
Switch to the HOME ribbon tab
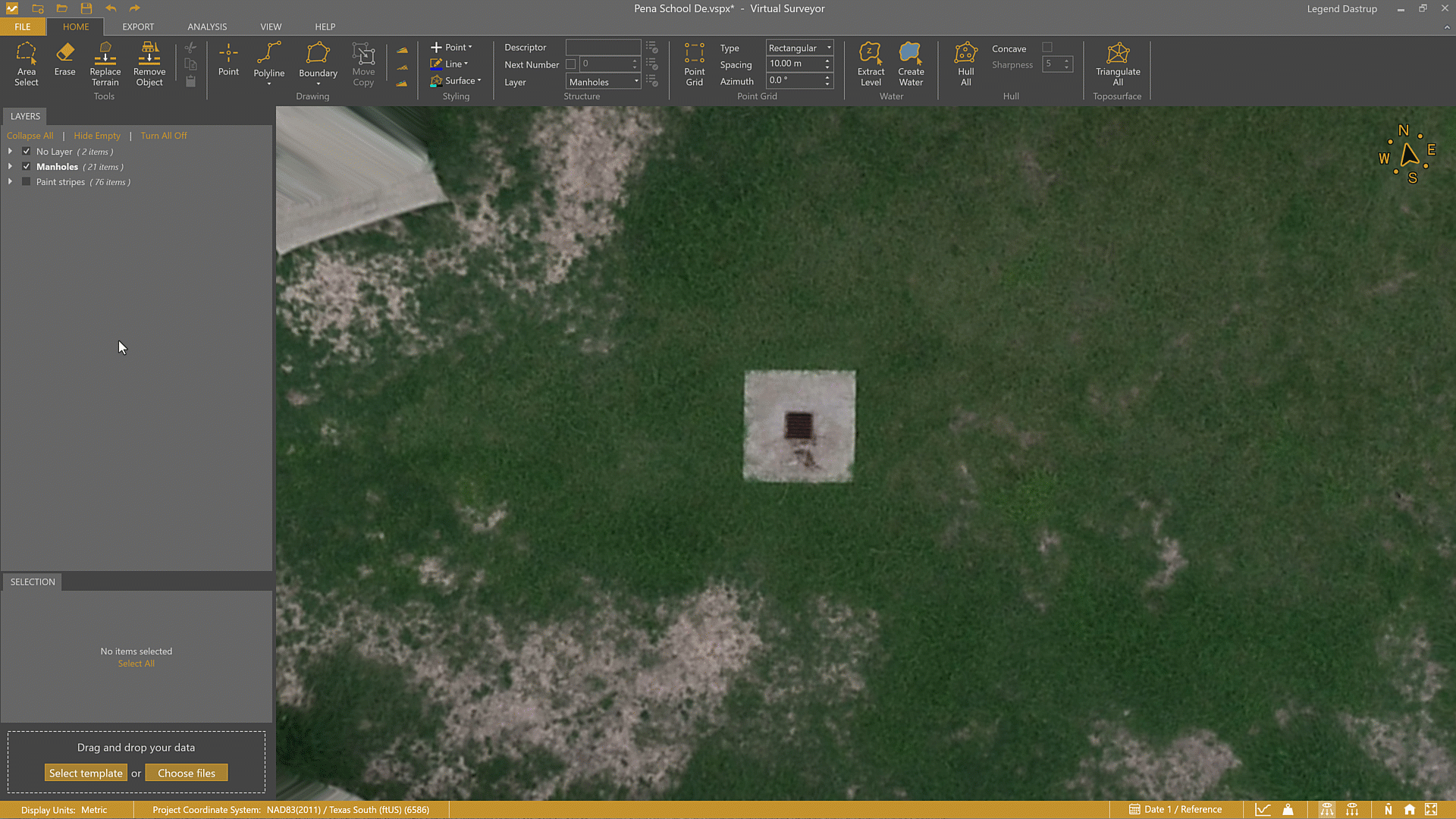(76, 27)
